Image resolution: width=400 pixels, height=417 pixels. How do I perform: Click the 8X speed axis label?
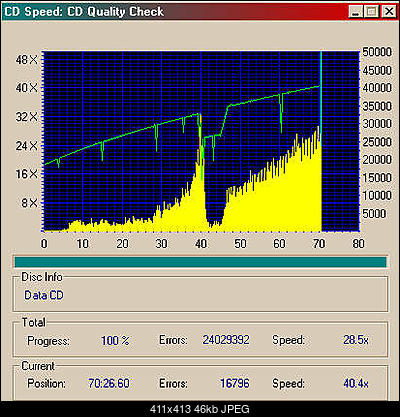pyautogui.click(x=29, y=202)
